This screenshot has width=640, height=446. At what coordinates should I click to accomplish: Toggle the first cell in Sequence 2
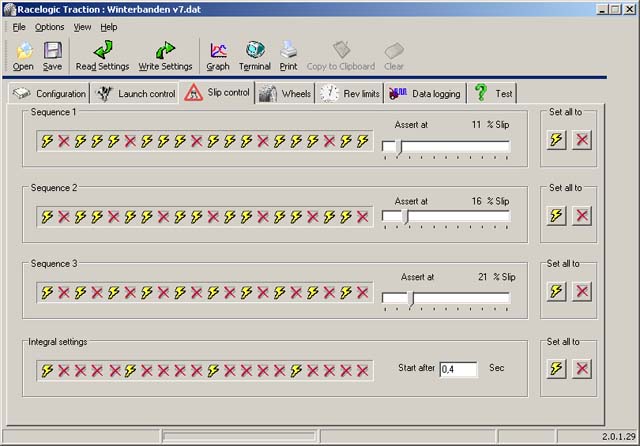click(47, 217)
